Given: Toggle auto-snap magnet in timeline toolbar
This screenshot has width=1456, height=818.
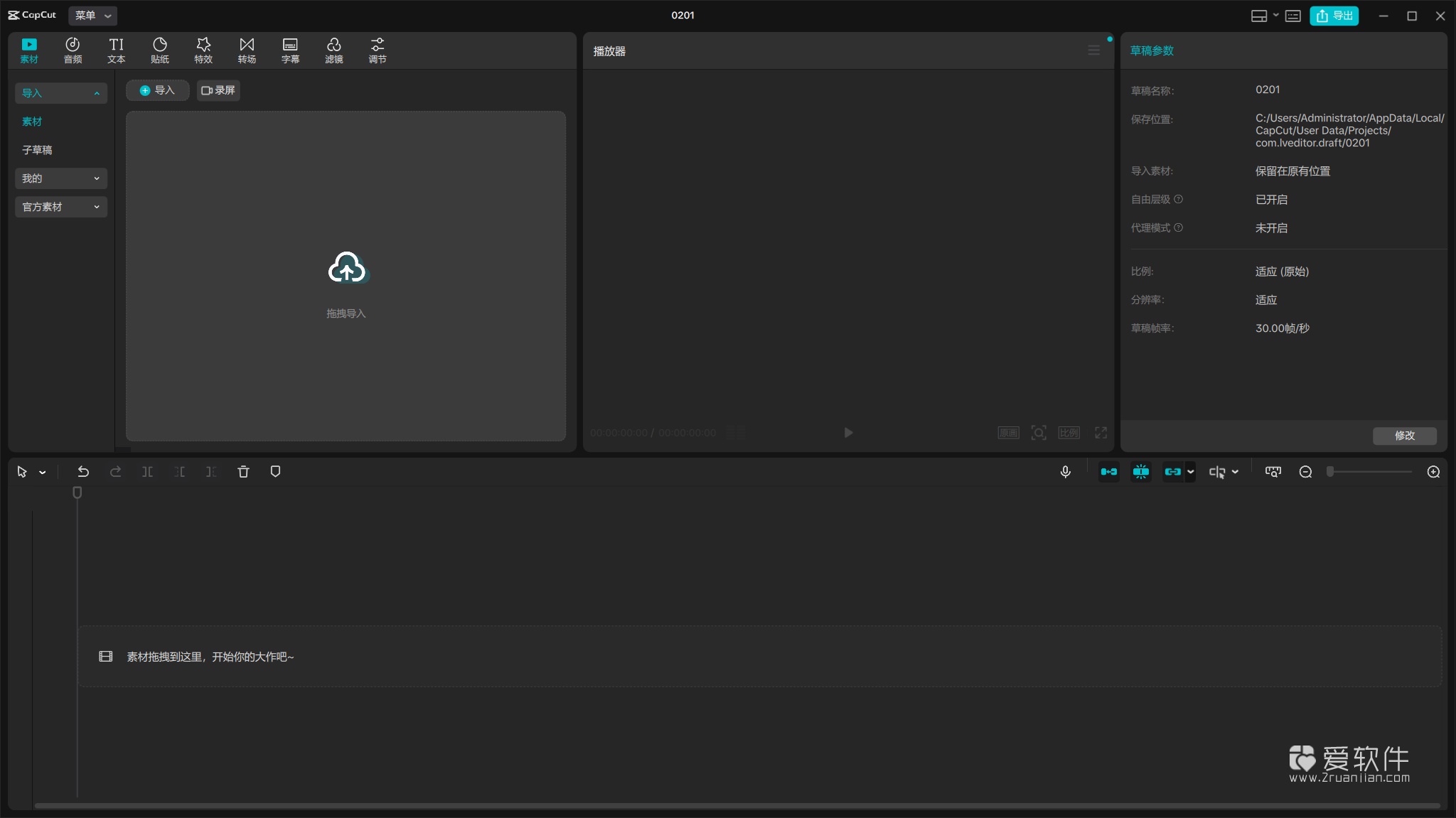Looking at the screenshot, I should [1141, 471].
